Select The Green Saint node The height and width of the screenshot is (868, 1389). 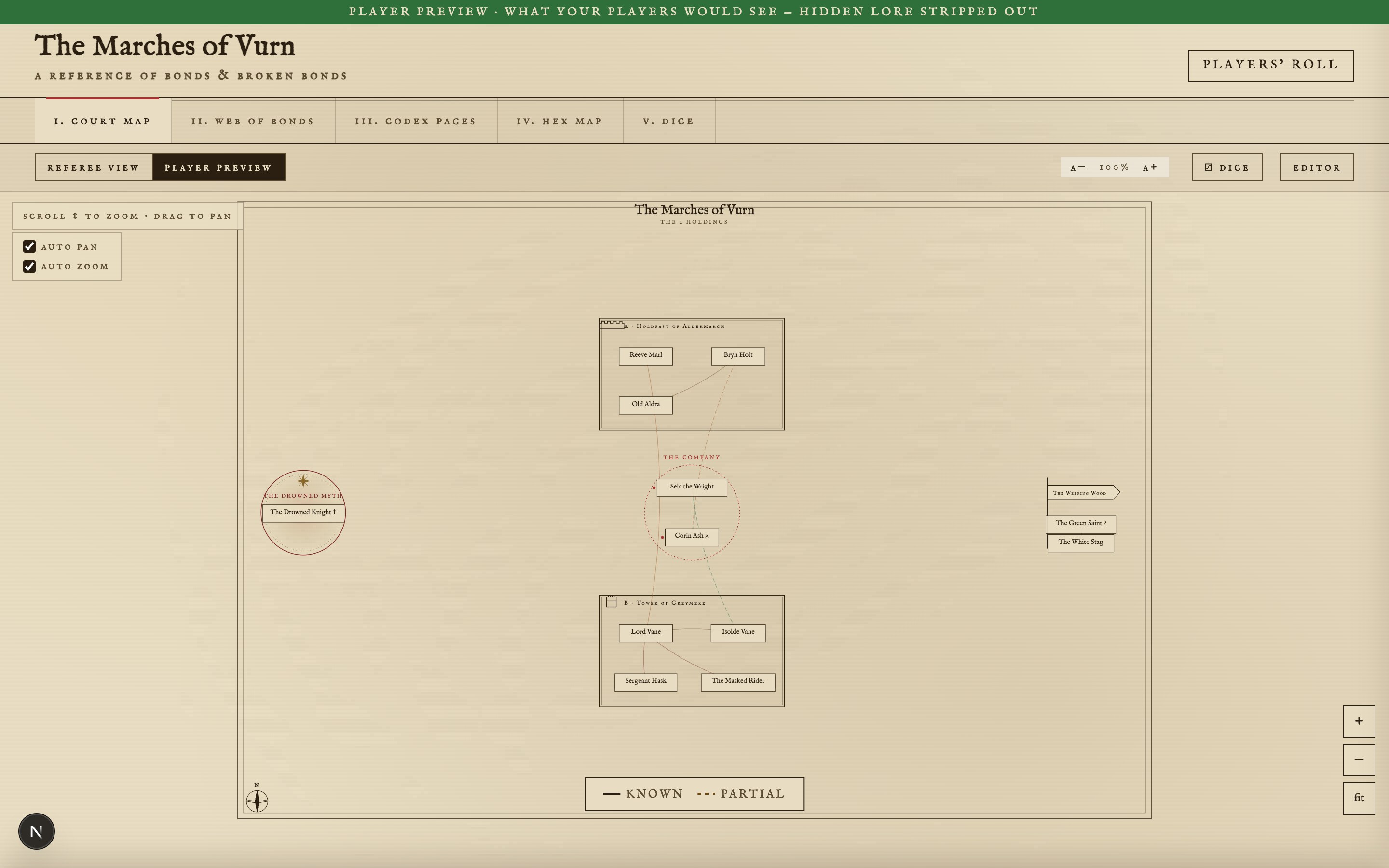click(1081, 524)
